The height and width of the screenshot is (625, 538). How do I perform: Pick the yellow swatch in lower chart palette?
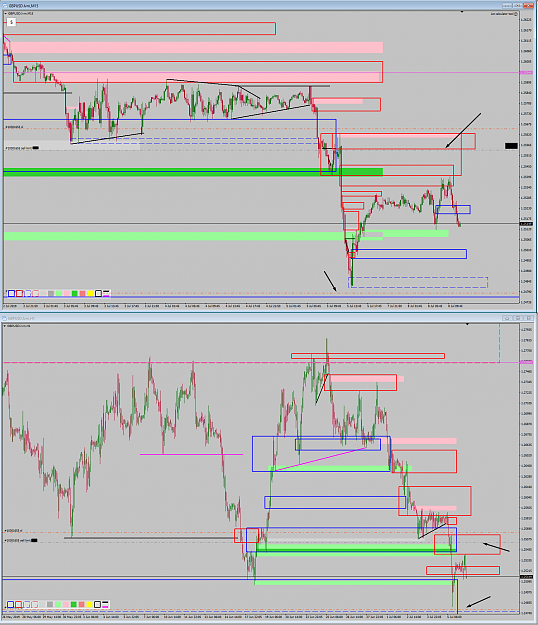pos(90,604)
